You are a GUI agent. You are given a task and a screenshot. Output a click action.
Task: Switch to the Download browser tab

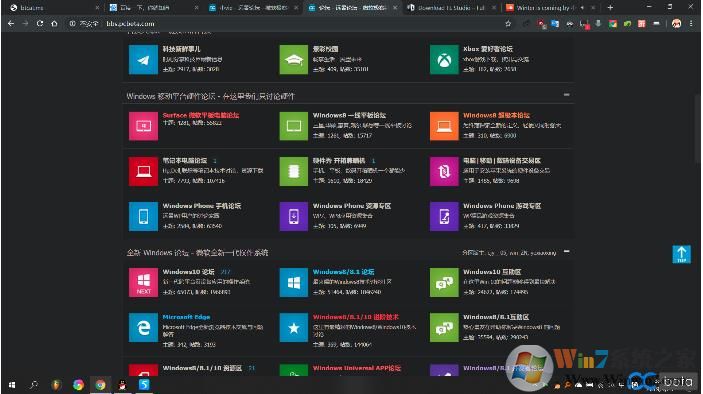click(451, 8)
